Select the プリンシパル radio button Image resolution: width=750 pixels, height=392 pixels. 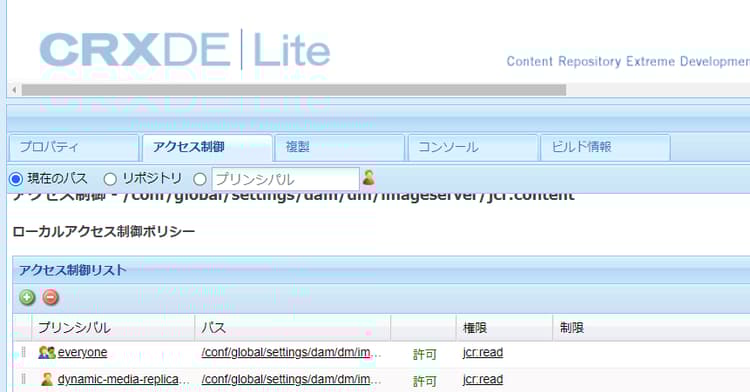[x=200, y=179]
